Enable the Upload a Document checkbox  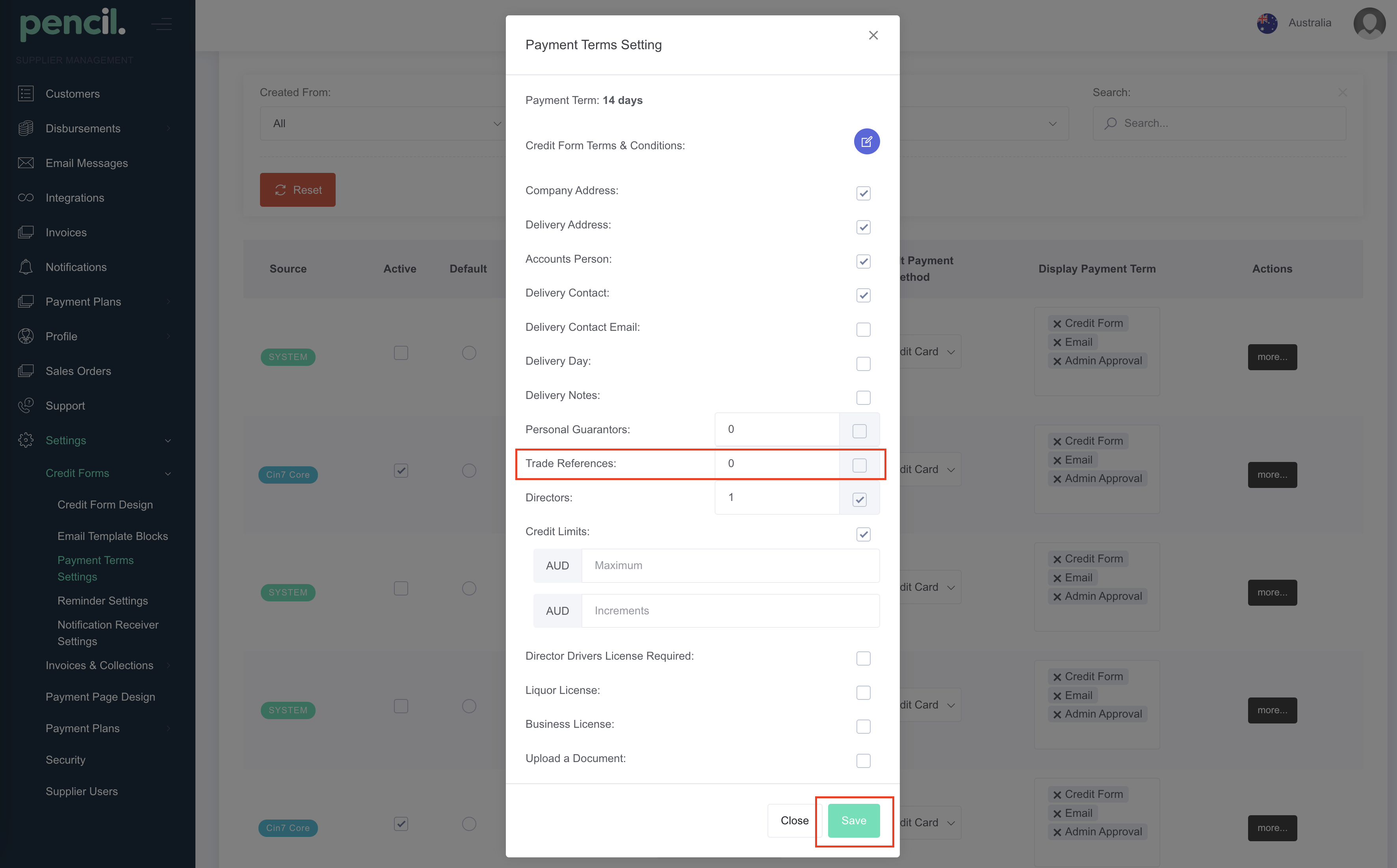pyautogui.click(x=863, y=761)
